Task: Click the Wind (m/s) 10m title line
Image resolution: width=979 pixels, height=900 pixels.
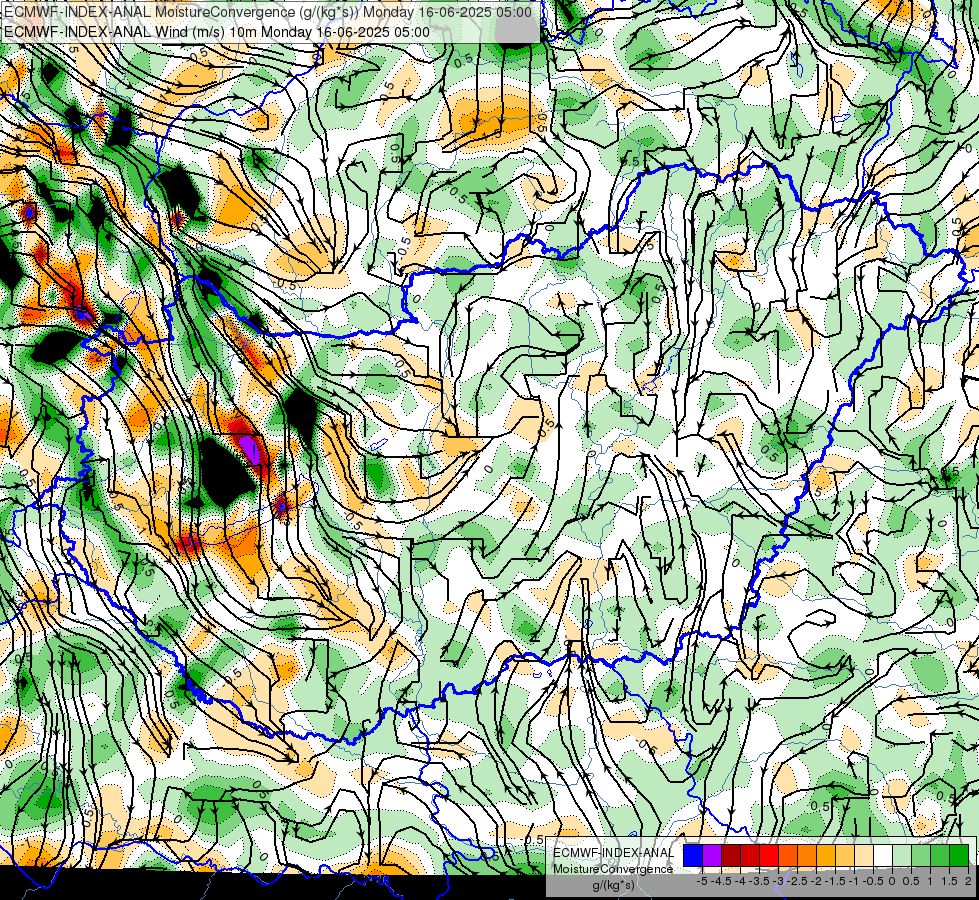Action: tap(217, 32)
